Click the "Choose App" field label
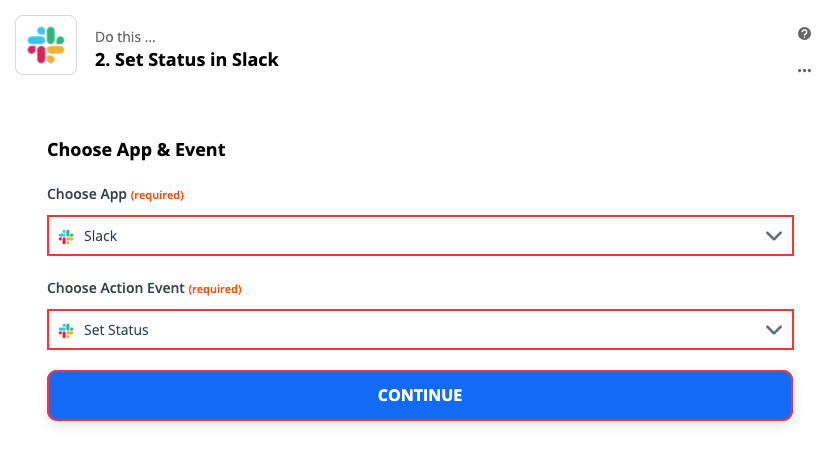The image size is (840, 466). [x=87, y=194]
